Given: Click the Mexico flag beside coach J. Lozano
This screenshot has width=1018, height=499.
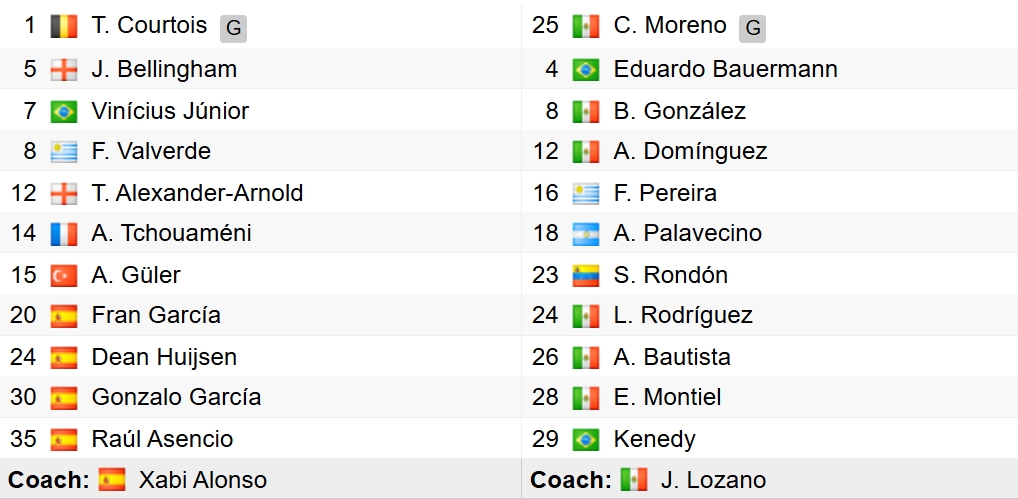Looking at the screenshot, I should [x=634, y=480].
